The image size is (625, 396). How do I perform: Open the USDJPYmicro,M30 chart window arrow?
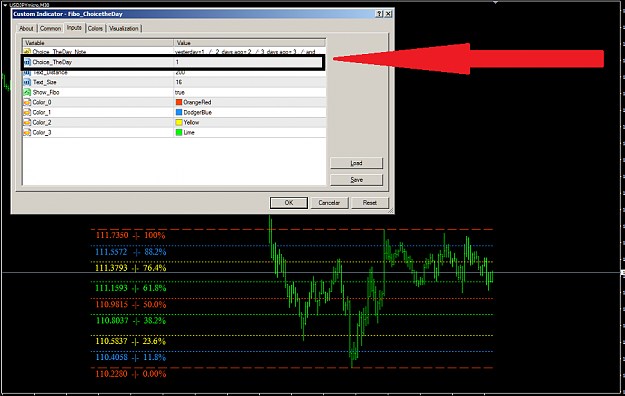[5, 5]
